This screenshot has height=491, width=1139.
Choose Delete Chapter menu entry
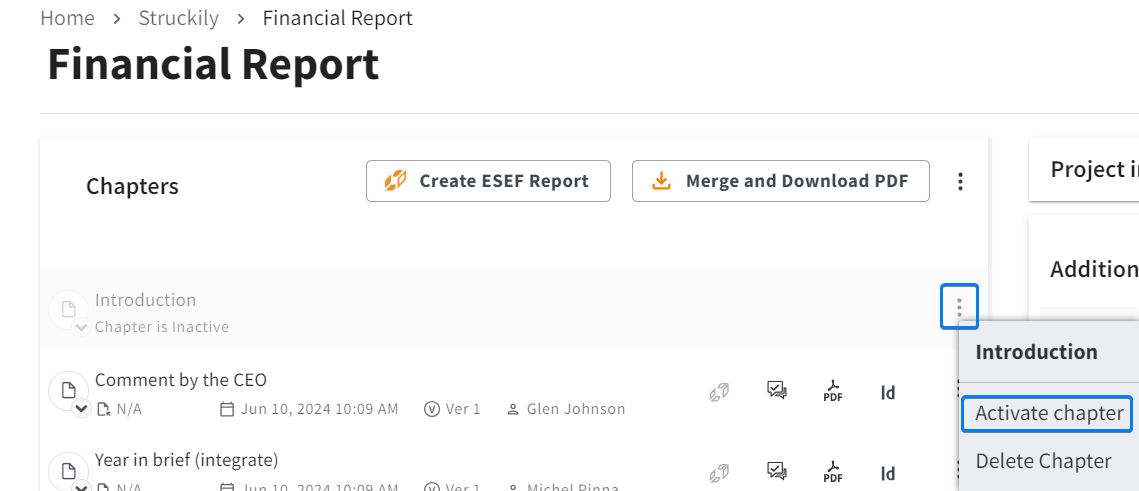(1043, 461)
